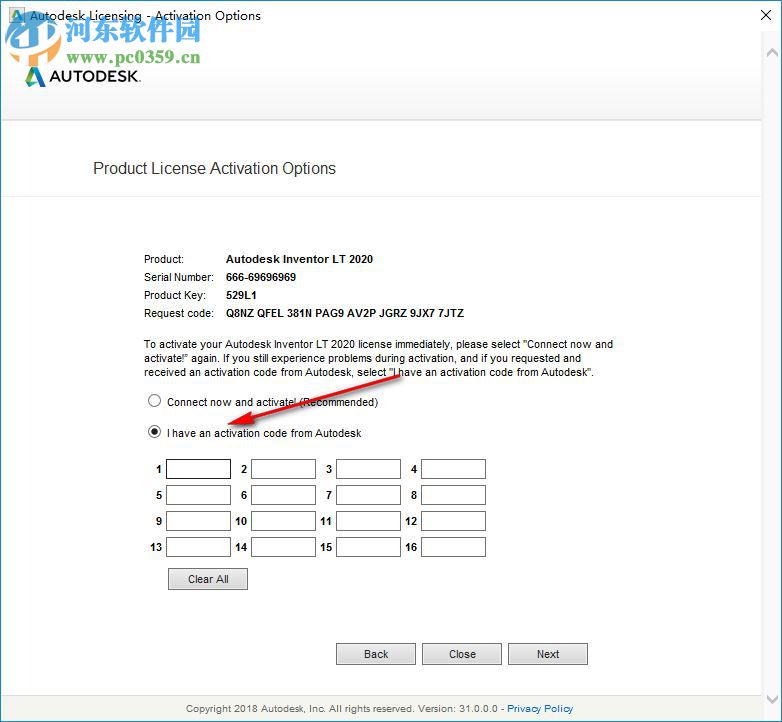Image resolution: width=782 pixels, height=722 pixels.
Task: Click the Close button at bottom
Action: 462,654
